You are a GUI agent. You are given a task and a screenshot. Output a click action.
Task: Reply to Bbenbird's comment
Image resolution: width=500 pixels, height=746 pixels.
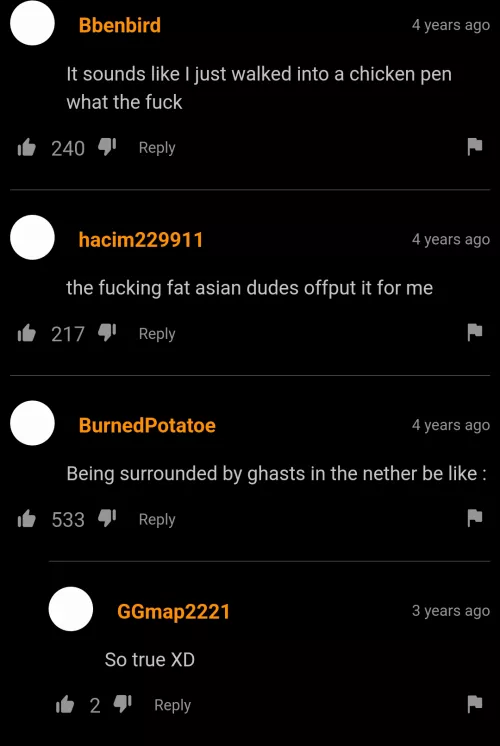[x=157, y=148]
